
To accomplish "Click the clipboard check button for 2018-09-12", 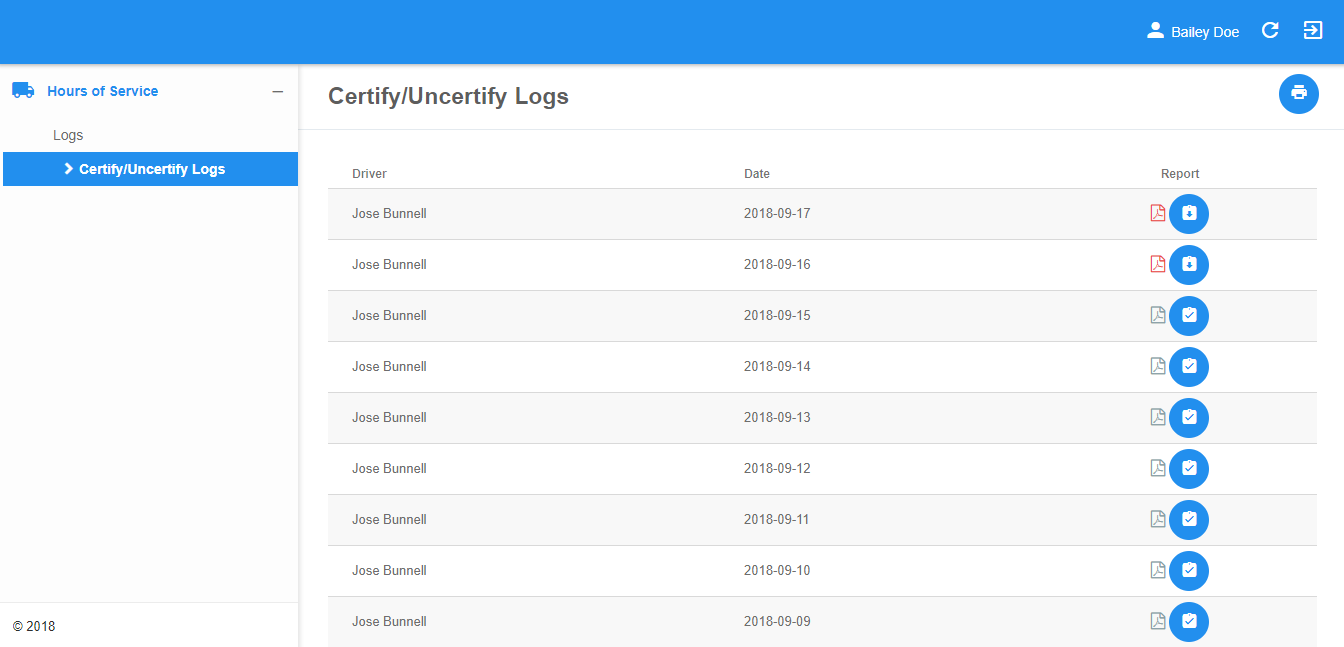I will click(1189, 469).
